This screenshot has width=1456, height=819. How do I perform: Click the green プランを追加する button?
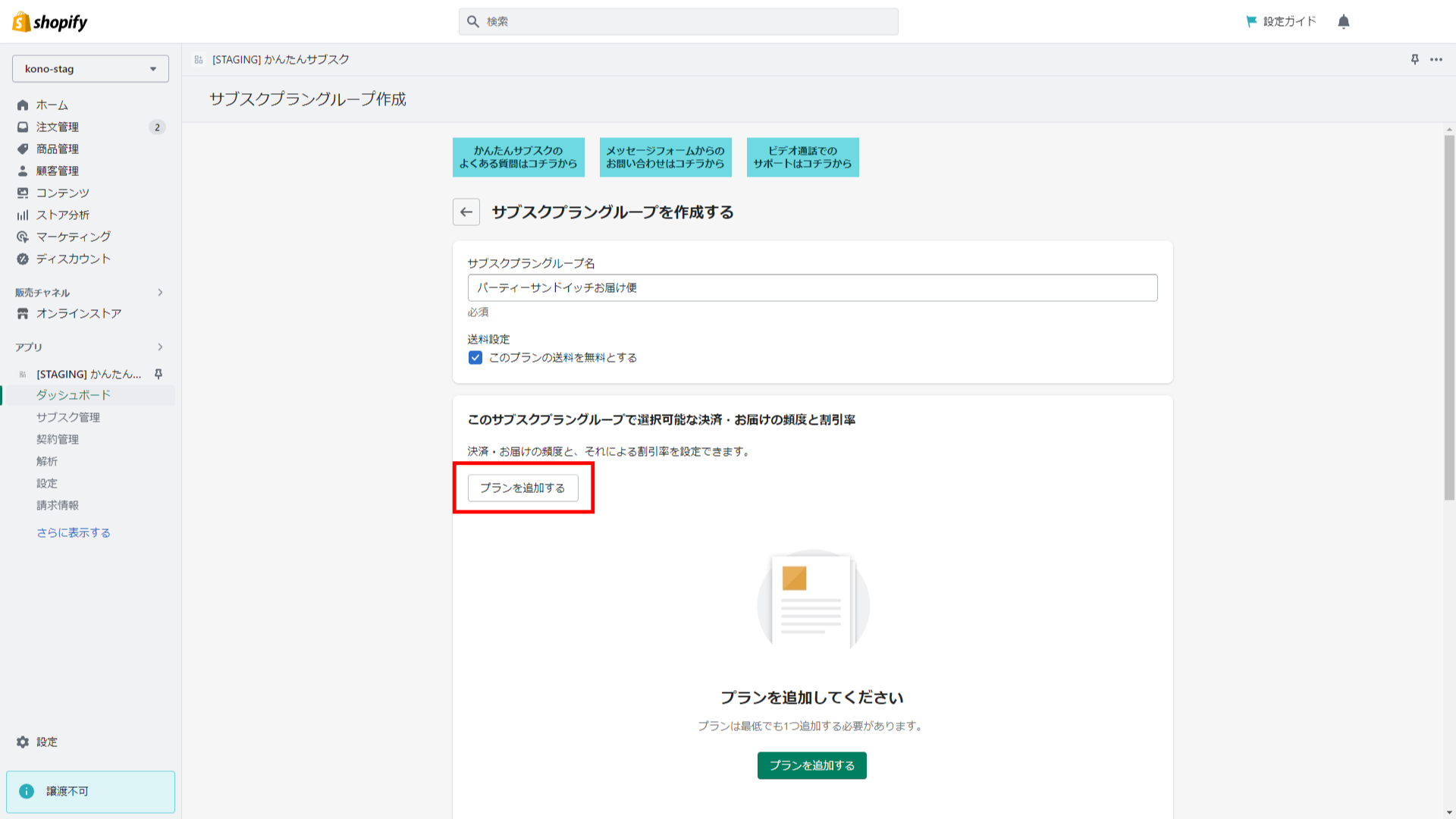[x=811, y=765]
